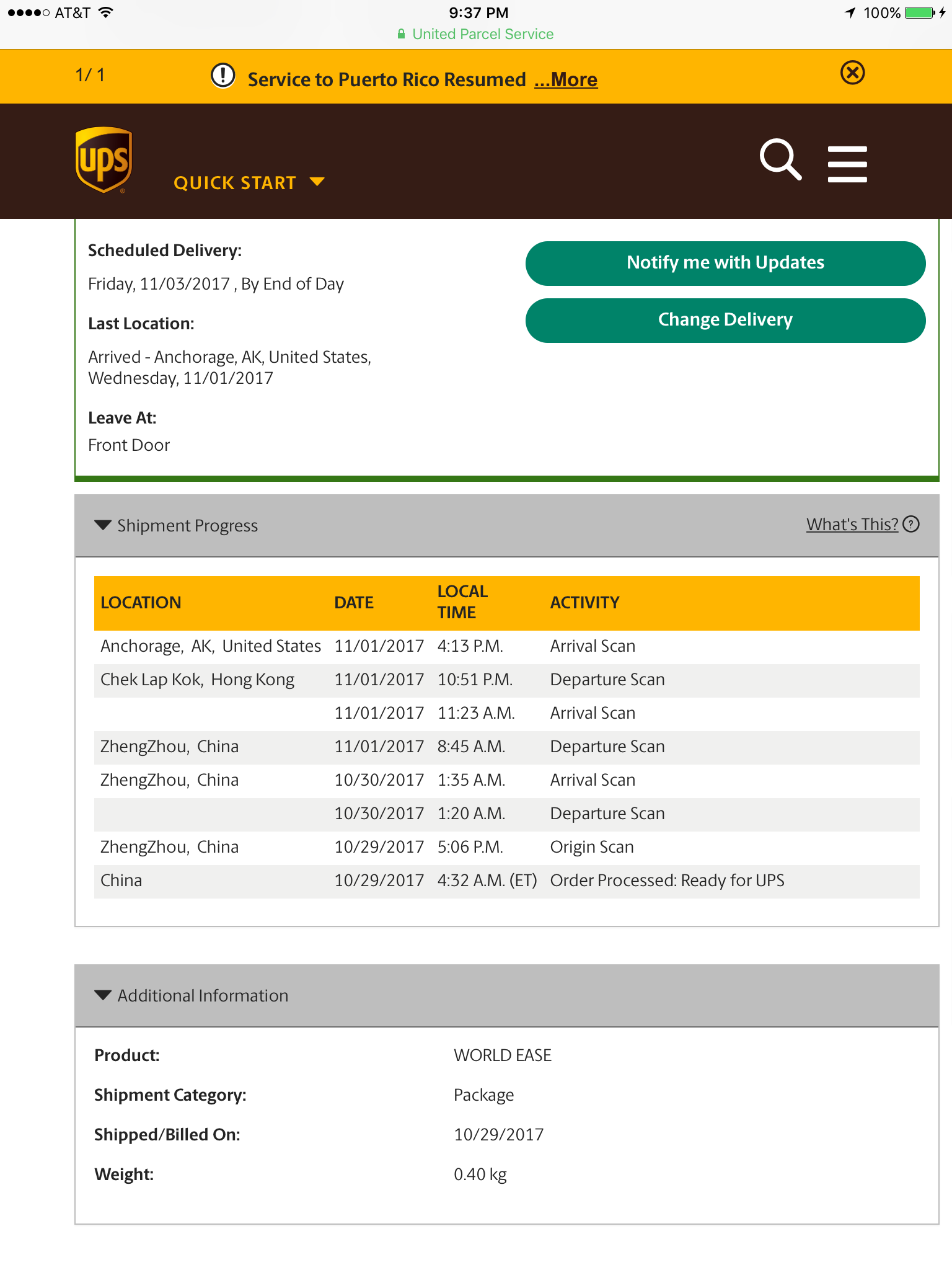Select the Activity column header
The width and height of the screenshot is (952, 1270).
click(584, 603)
